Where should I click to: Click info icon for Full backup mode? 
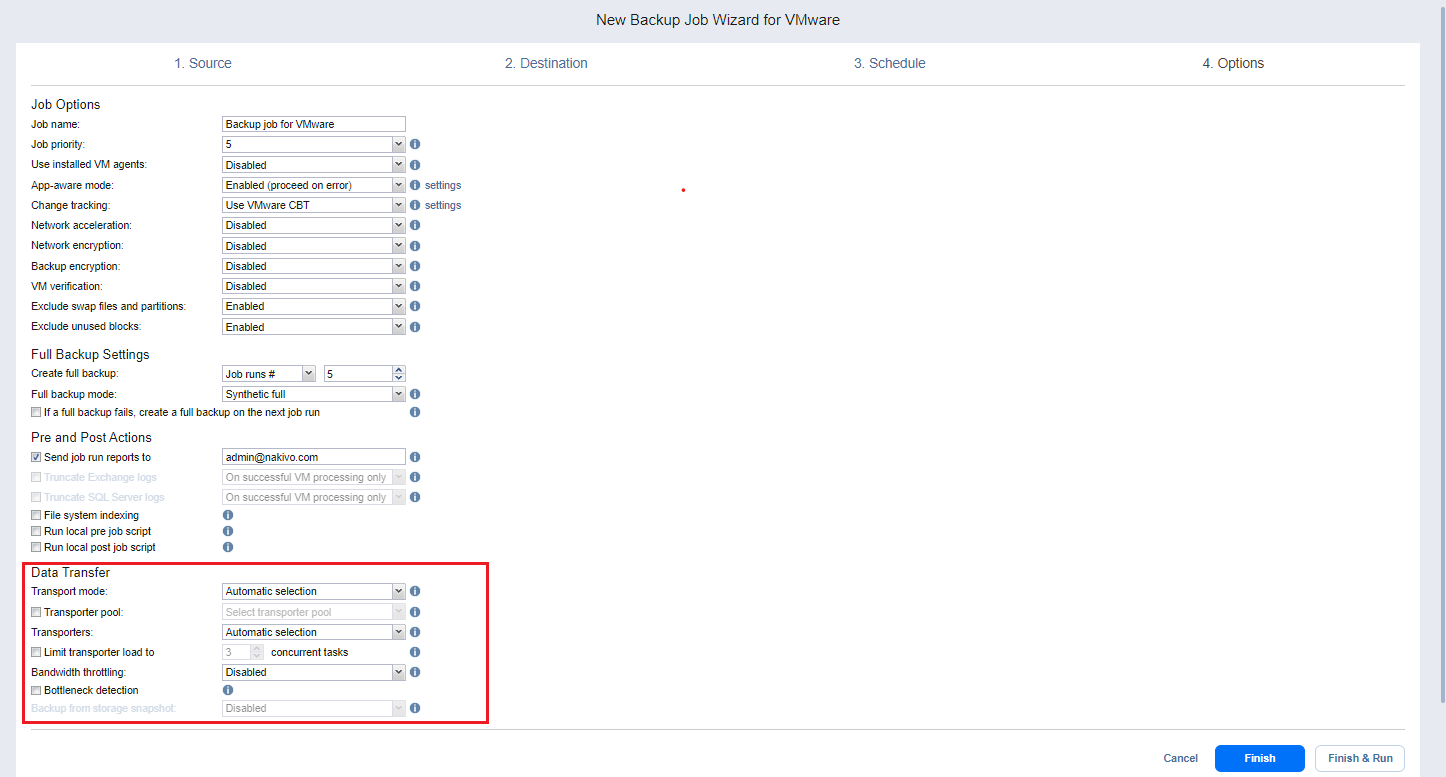415,394
